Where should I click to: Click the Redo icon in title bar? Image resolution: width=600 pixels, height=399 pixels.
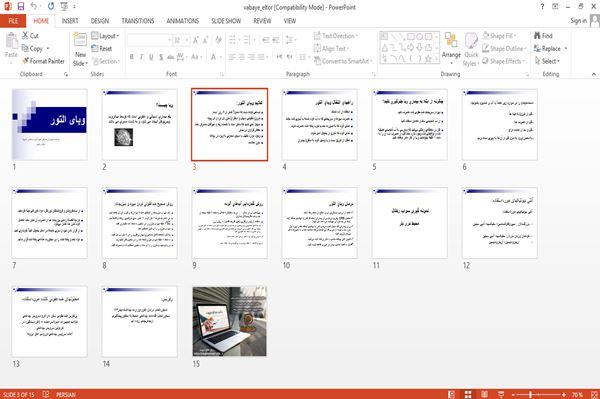coord(51,6)
